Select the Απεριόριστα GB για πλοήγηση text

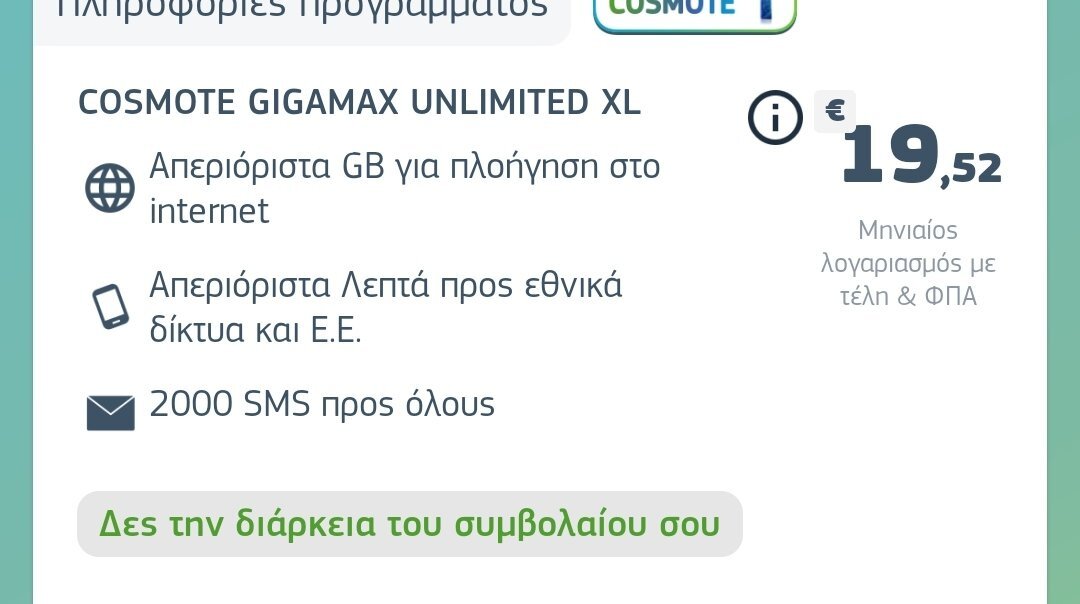click(404, 166)
